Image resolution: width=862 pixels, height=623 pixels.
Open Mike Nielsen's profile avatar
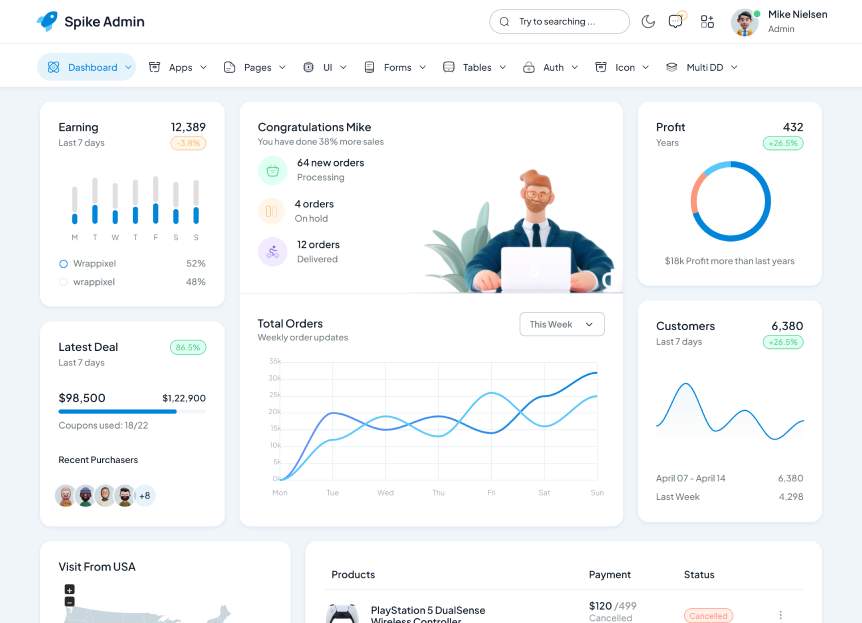pyautogui.click(x=745, y=22)
